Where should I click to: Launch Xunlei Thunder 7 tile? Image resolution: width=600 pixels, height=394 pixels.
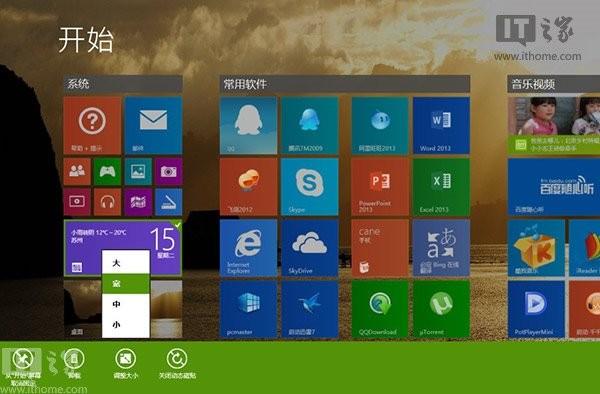(x=310, y=309)
